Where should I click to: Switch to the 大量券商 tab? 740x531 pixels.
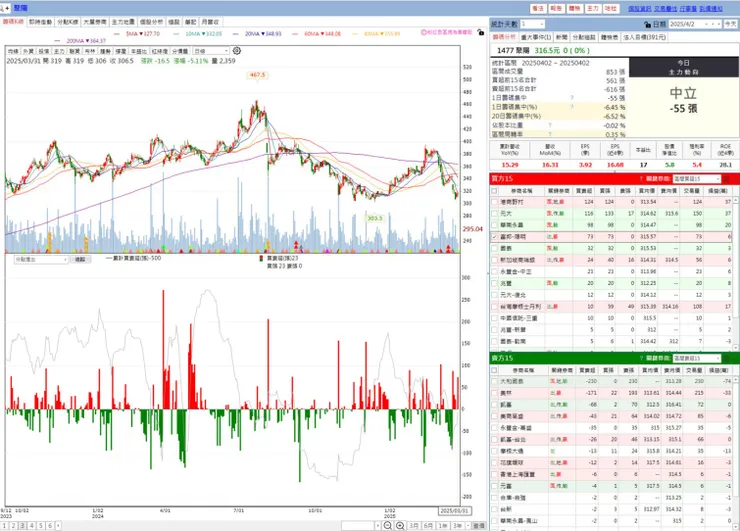tap(95, 22)
